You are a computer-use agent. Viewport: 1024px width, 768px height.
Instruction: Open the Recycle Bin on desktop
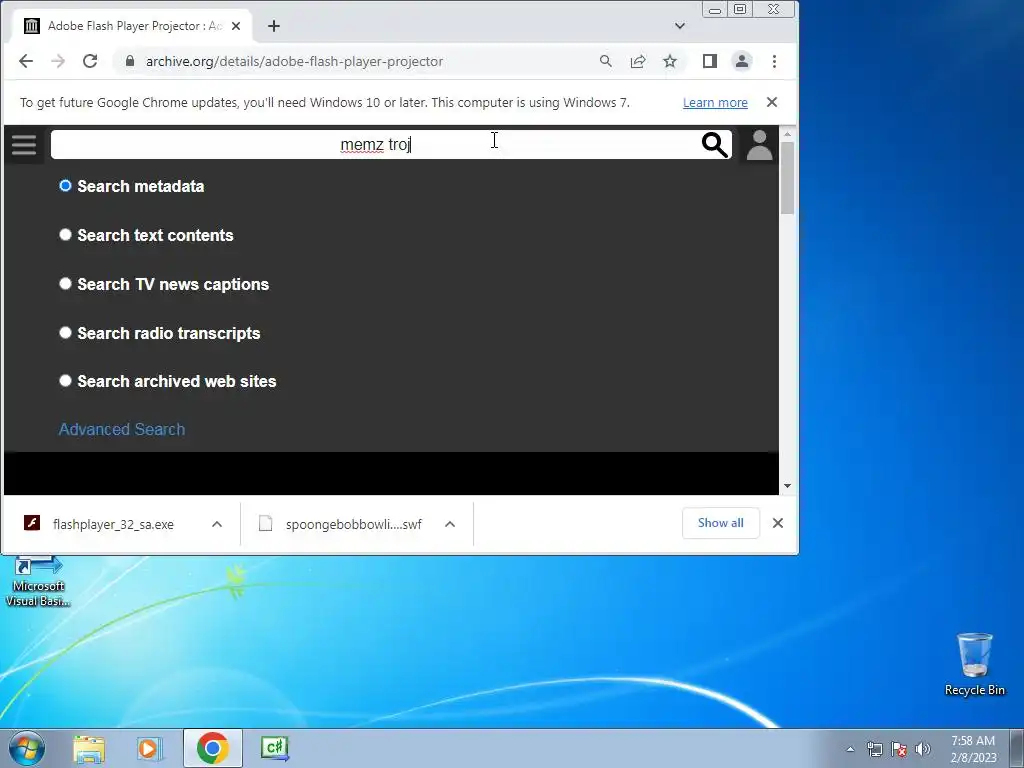point(974,664)
